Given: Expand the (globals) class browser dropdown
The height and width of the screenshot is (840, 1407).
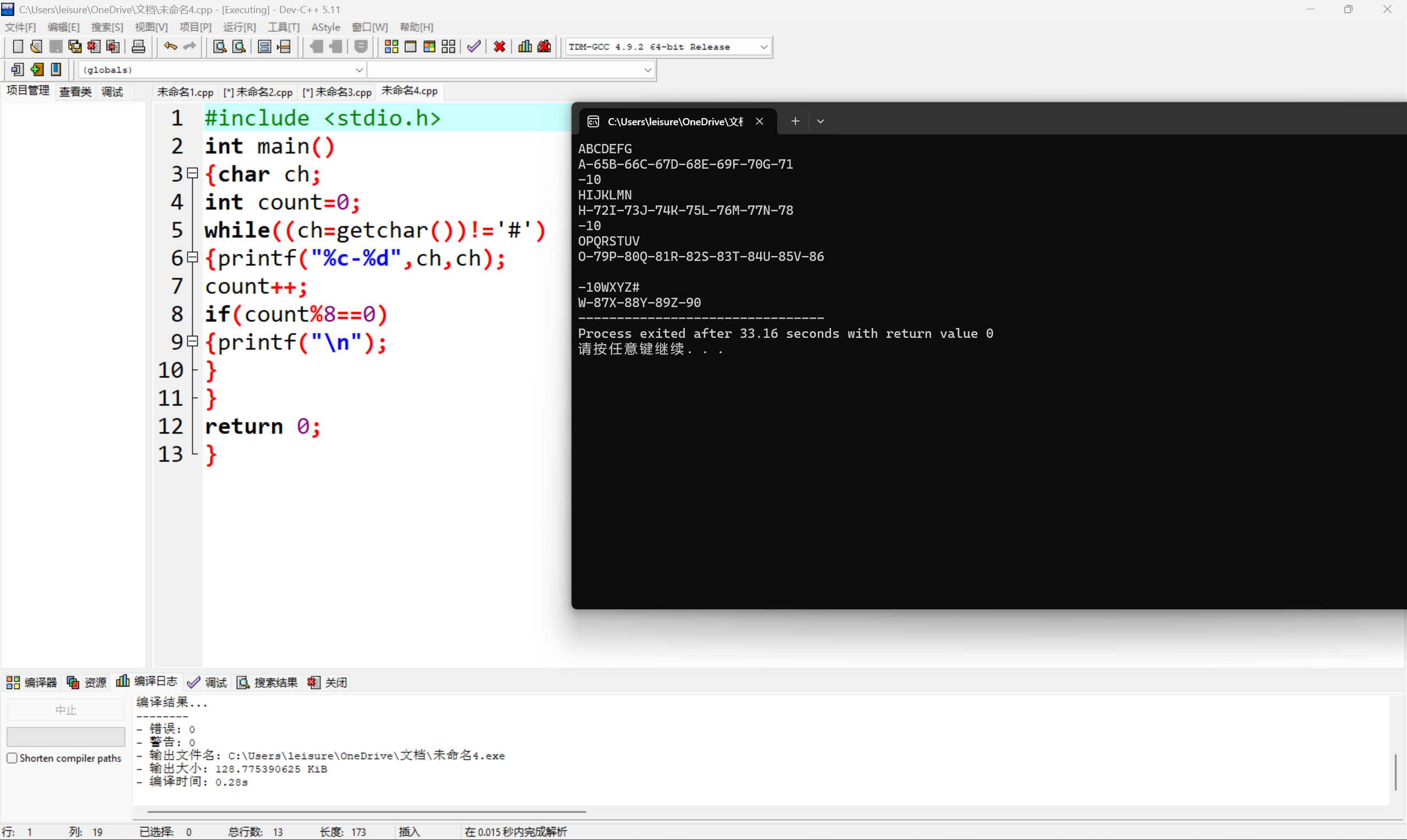Looking at the screenshot, I should (359, 69).
